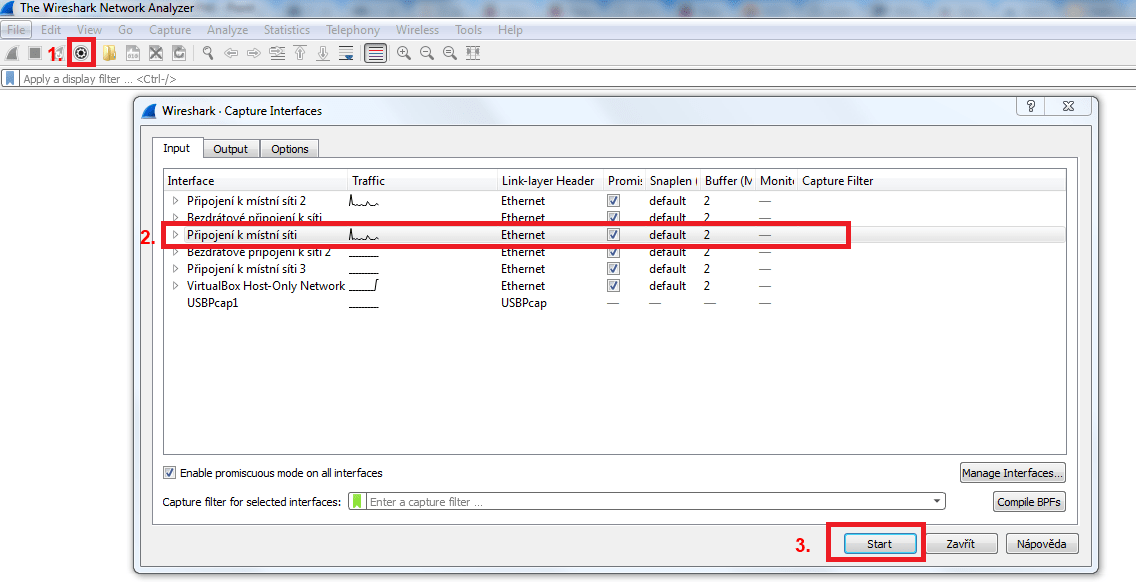
Task: Switch to the Options tab
Action: [290, 149]
